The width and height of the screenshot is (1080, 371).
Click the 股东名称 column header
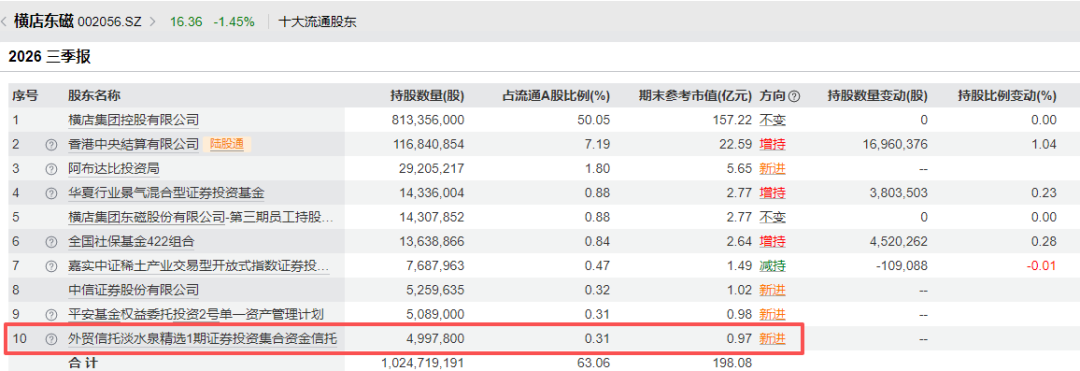(94, 96)
